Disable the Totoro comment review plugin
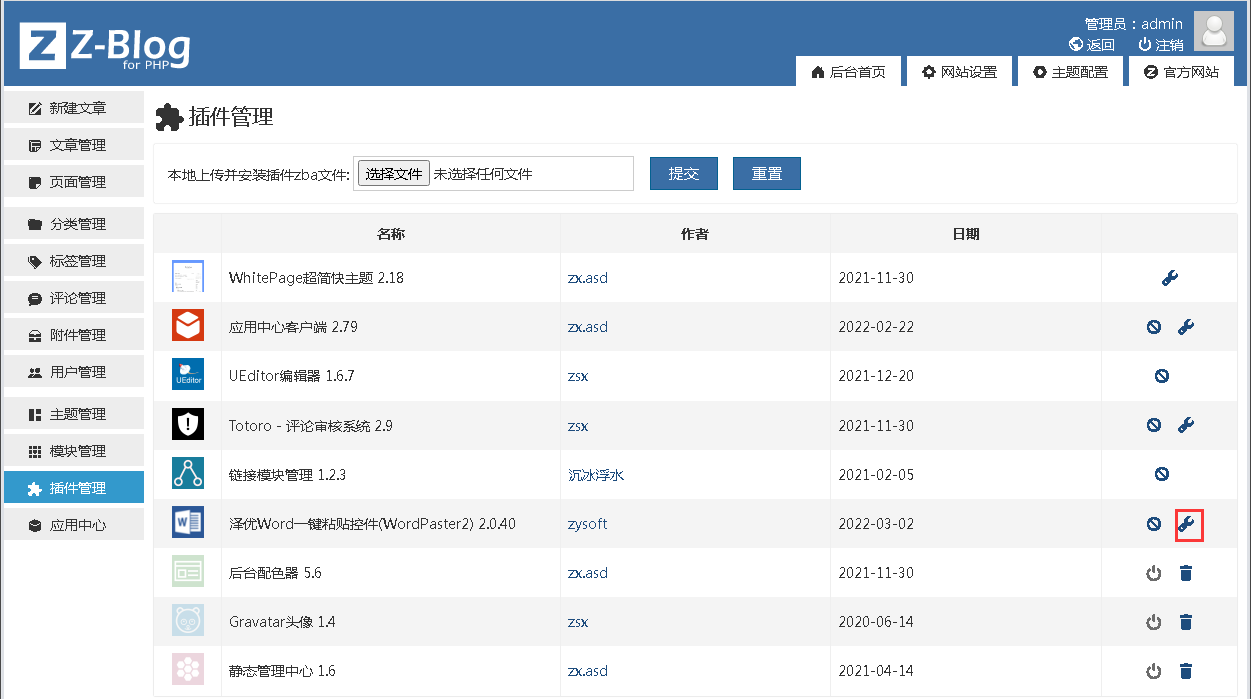This screenshot has height=699, width=1251. pos(1154,425)
